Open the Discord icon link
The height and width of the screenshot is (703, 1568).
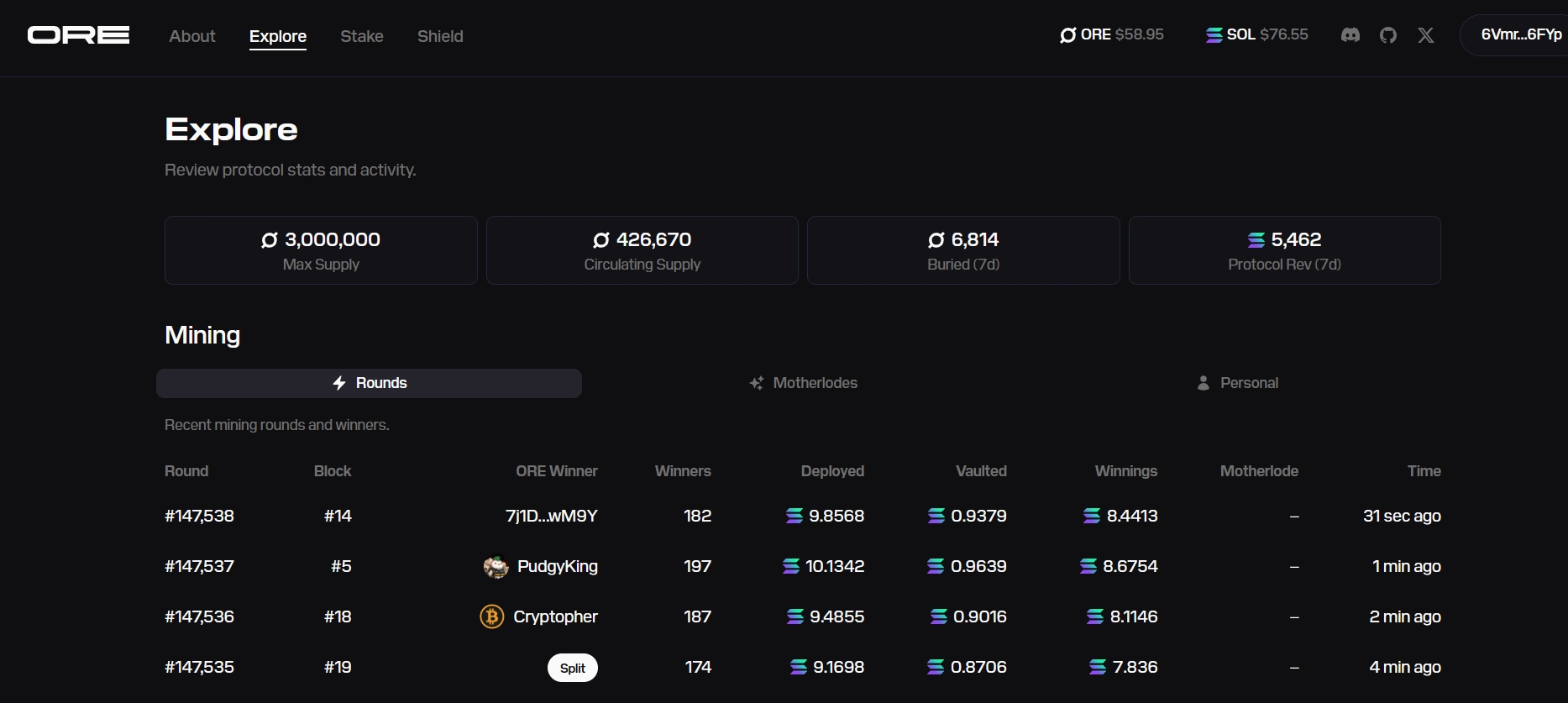(x=1350, y=35)
